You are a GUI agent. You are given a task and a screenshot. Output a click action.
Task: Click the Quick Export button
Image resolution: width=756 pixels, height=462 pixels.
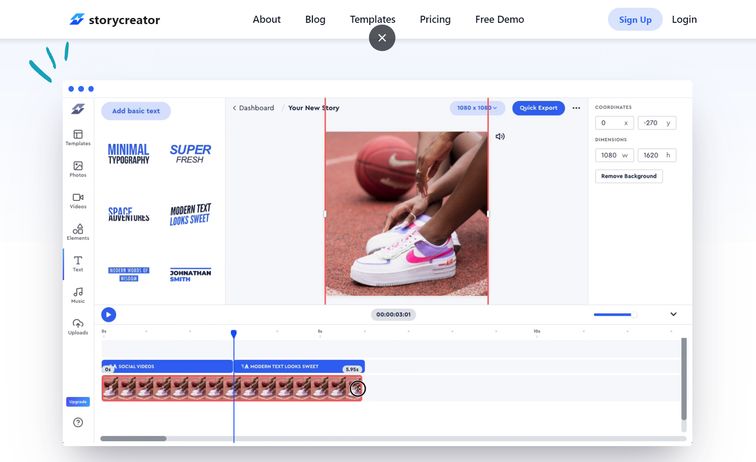538,108
